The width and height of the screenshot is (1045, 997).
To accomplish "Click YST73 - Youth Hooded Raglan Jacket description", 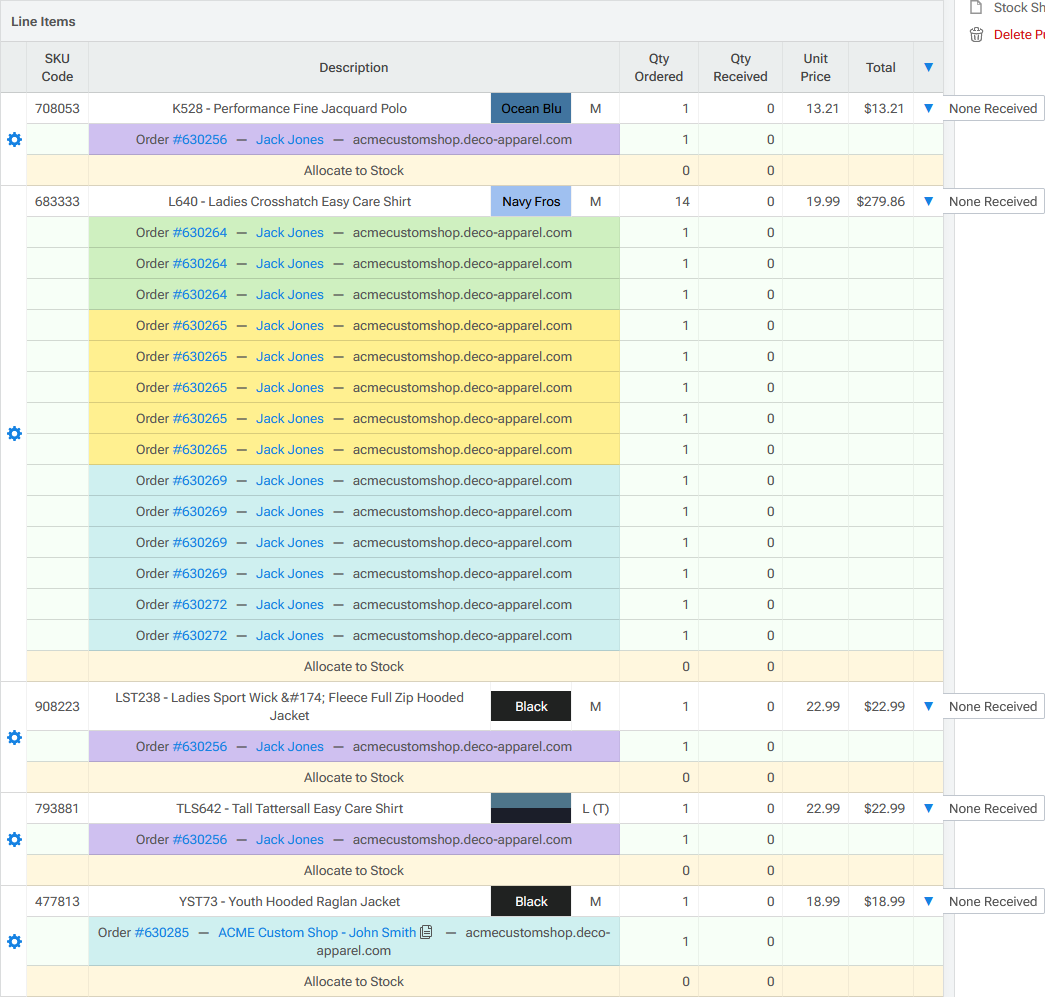I will coord(289,902).
